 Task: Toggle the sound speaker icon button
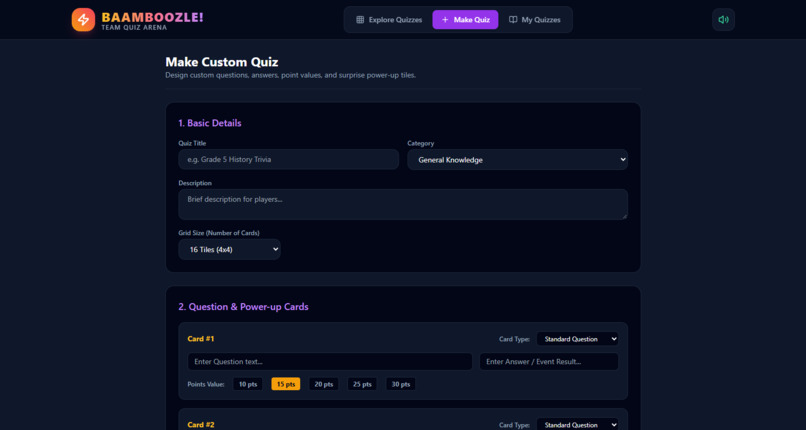coord(723,20)
